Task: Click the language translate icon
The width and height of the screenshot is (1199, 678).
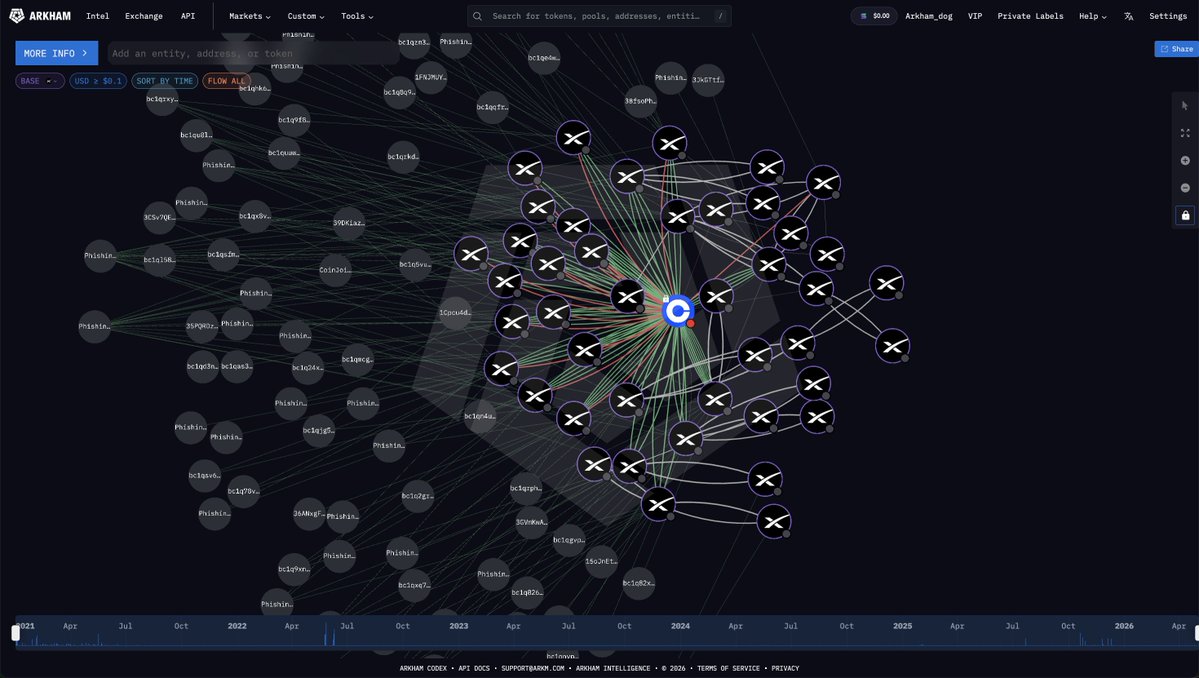Action: click(x=1129, y=16)
